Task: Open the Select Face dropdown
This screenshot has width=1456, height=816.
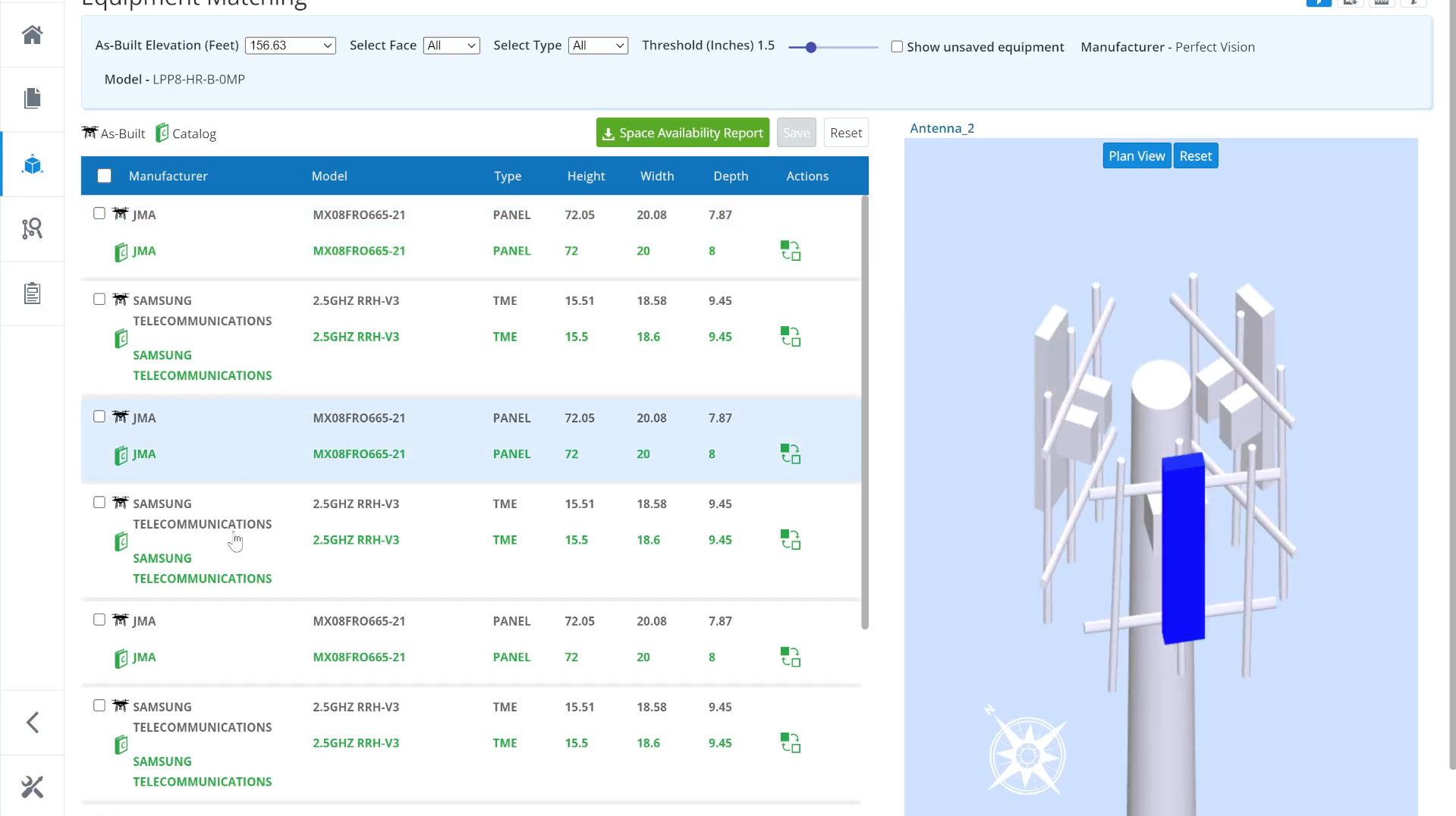Action: 451,46
